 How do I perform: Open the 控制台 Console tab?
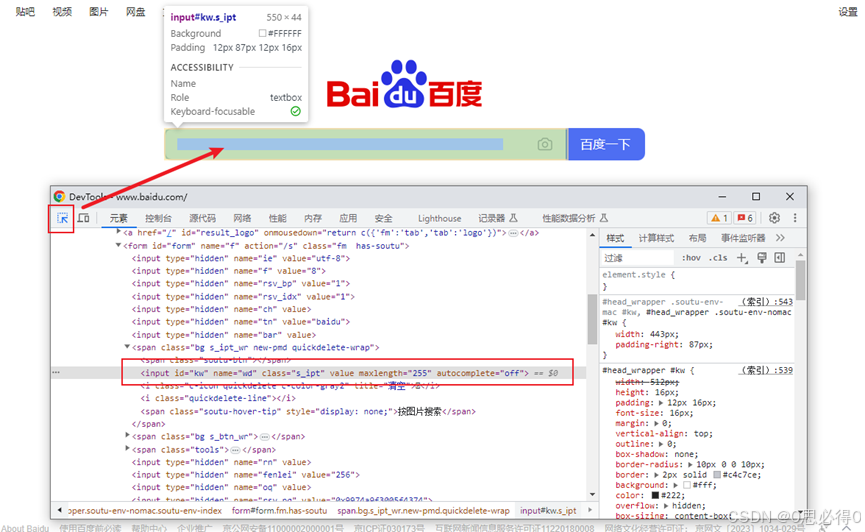[158, 218]
